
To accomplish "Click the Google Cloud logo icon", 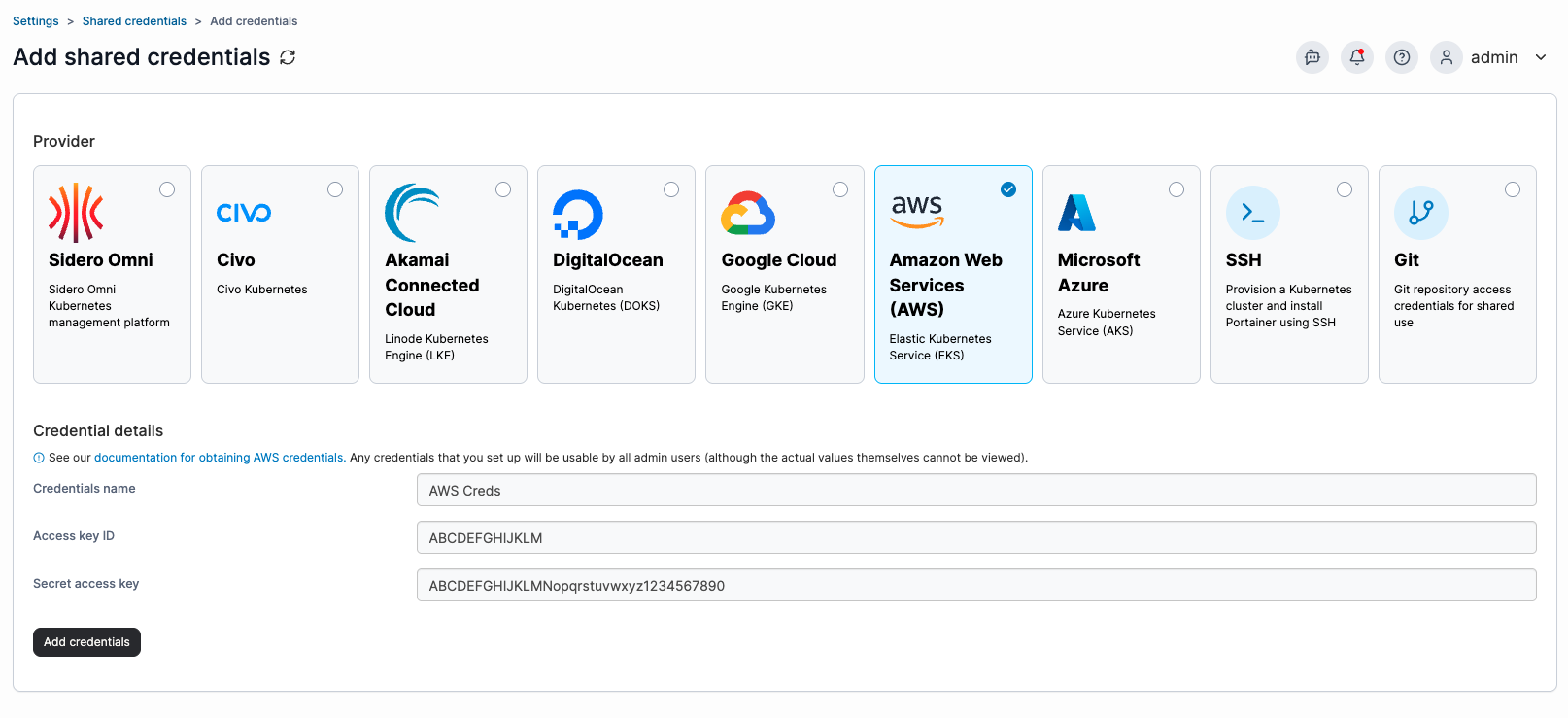I will (x=747, y=213).
